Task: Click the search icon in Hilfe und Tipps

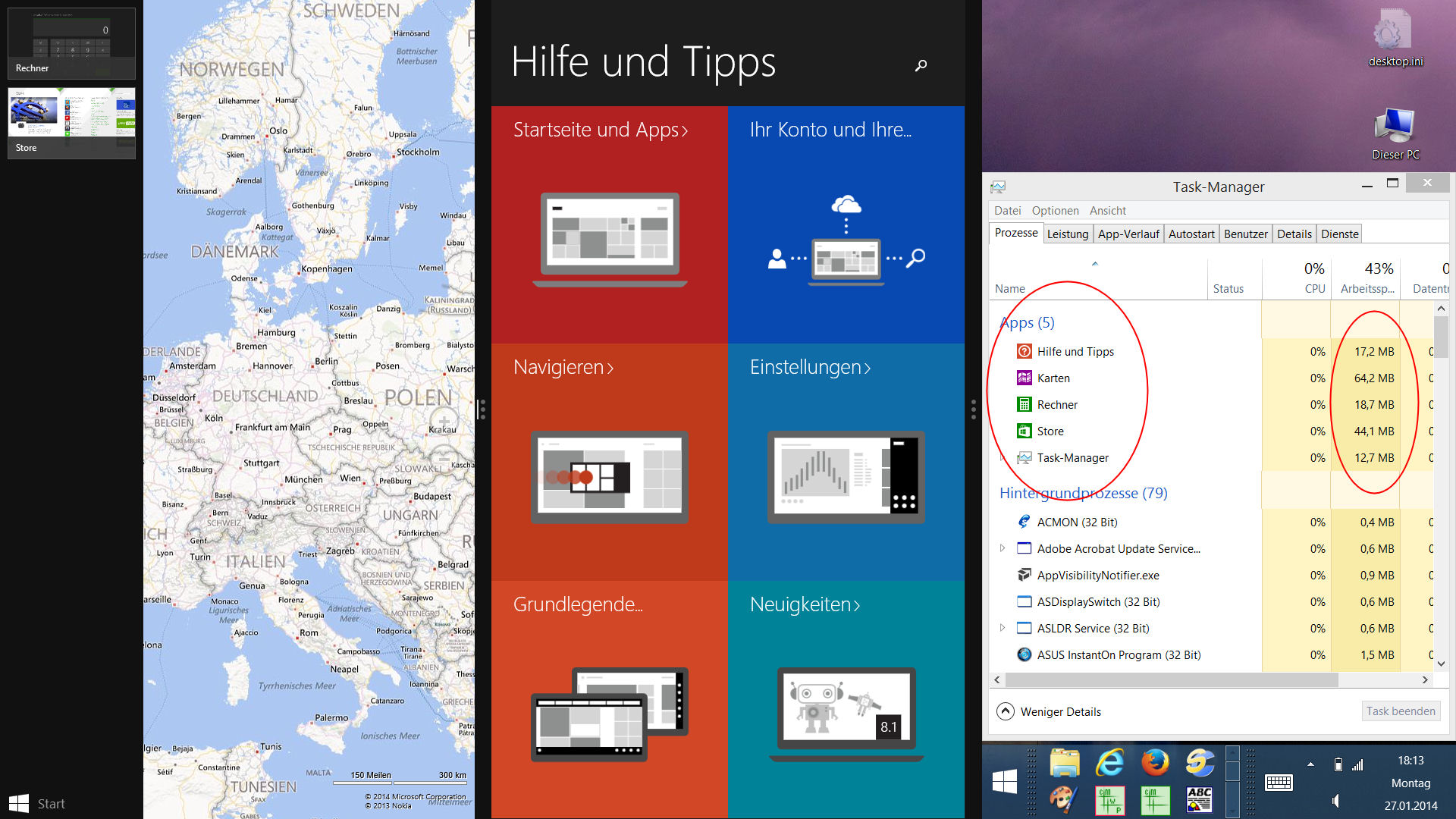Action: [921, 66]
